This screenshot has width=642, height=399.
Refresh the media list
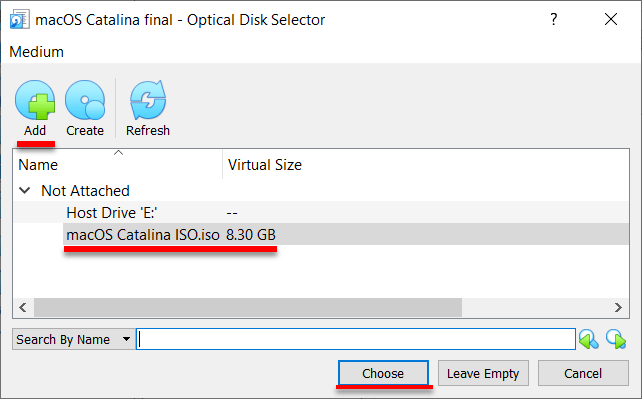pos(148,100)
